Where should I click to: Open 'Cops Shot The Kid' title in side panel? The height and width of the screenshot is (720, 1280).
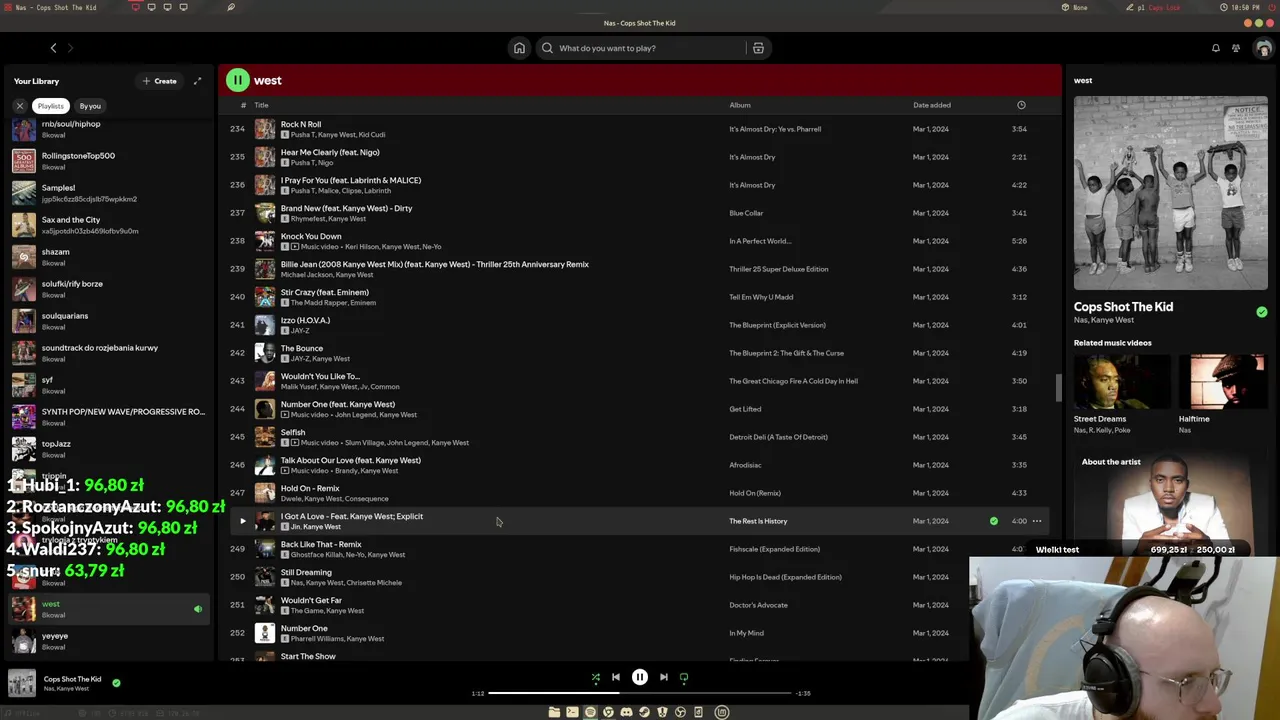[x=1123, y=307]
